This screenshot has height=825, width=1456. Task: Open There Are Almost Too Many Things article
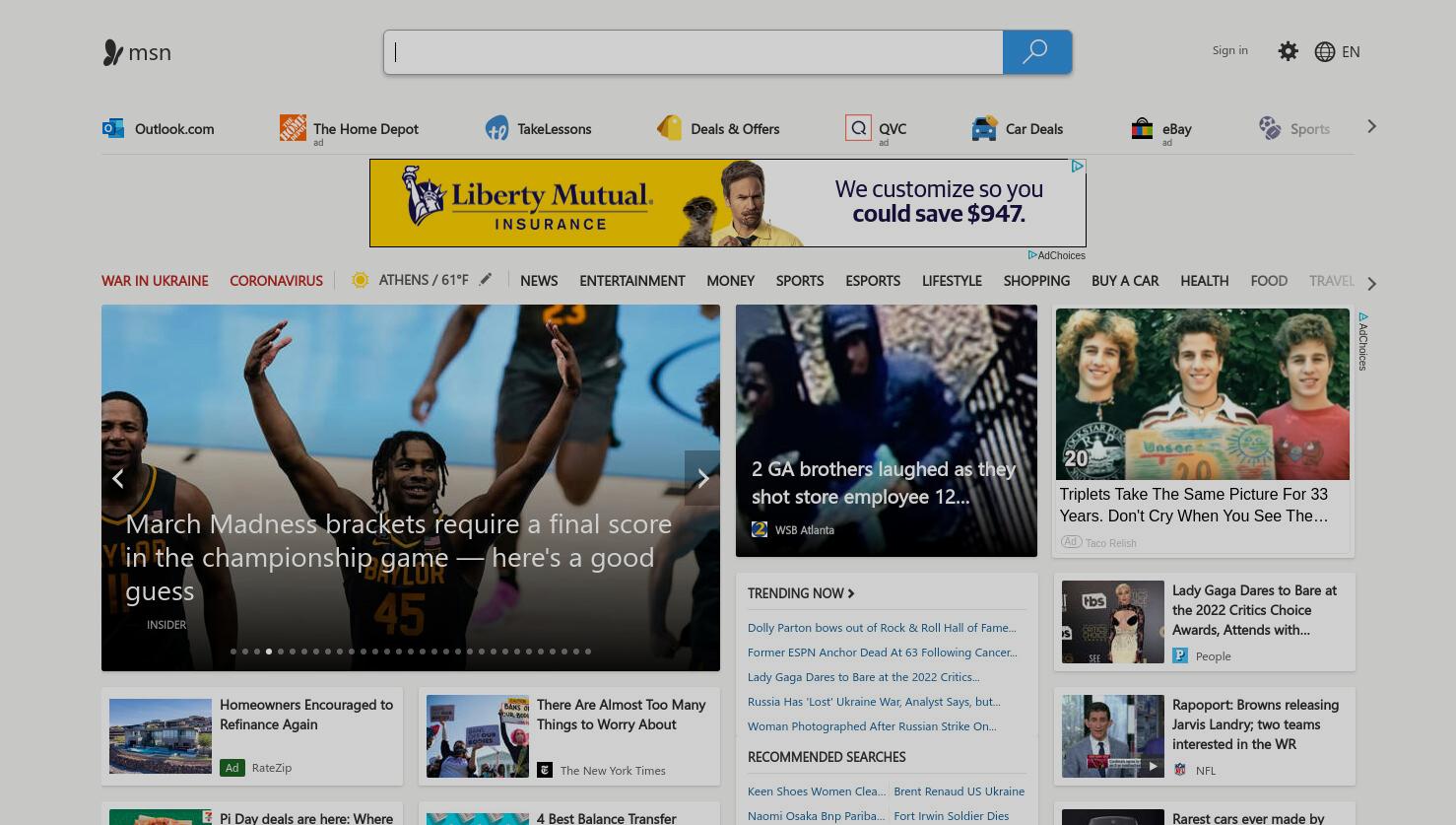(569, 736)
